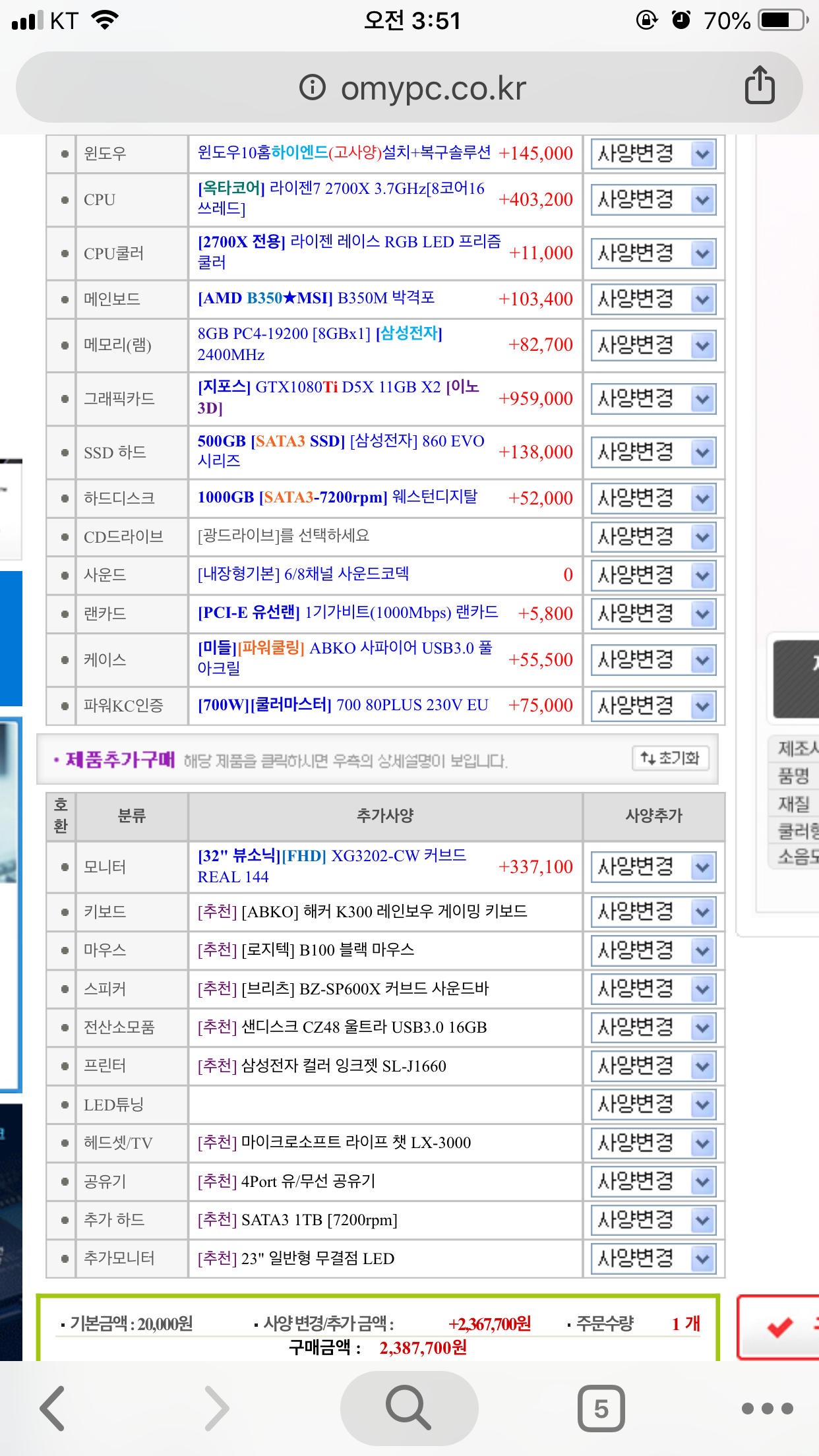Open the 500GB 860 EVO SSD link
Viewport: 819px width, 1456px height.
tap(342, 451)
